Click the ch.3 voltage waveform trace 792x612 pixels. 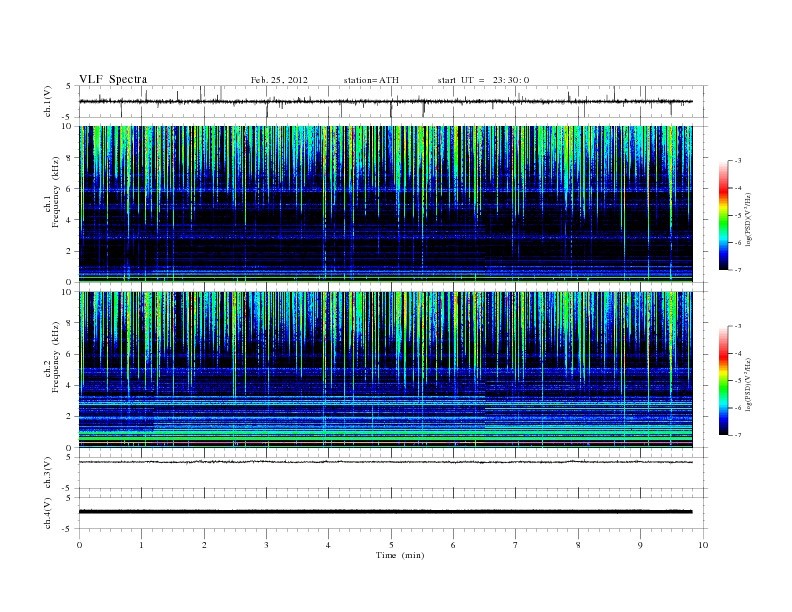click(385, 462)
